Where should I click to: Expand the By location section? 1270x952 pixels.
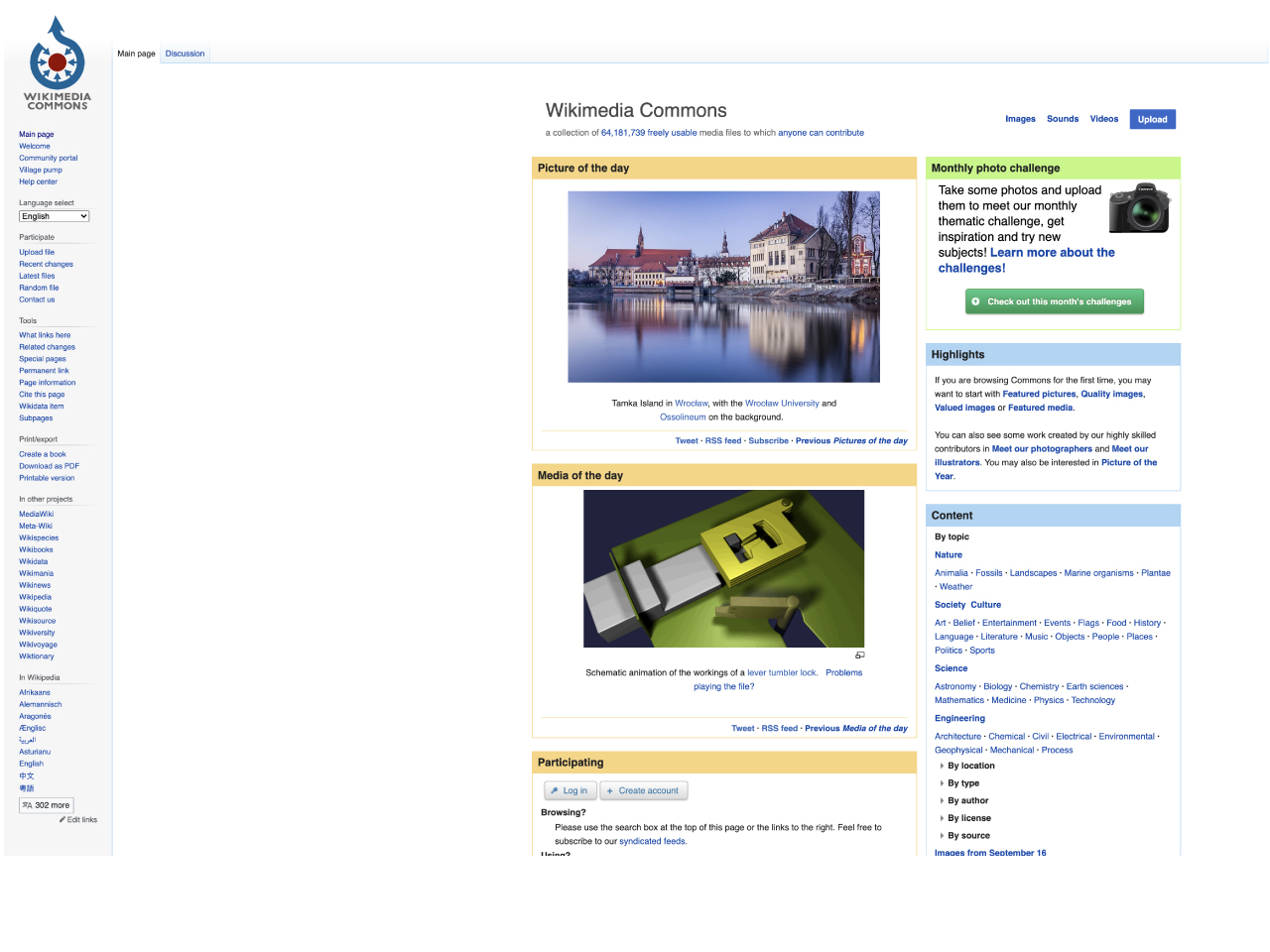point(970,766)
